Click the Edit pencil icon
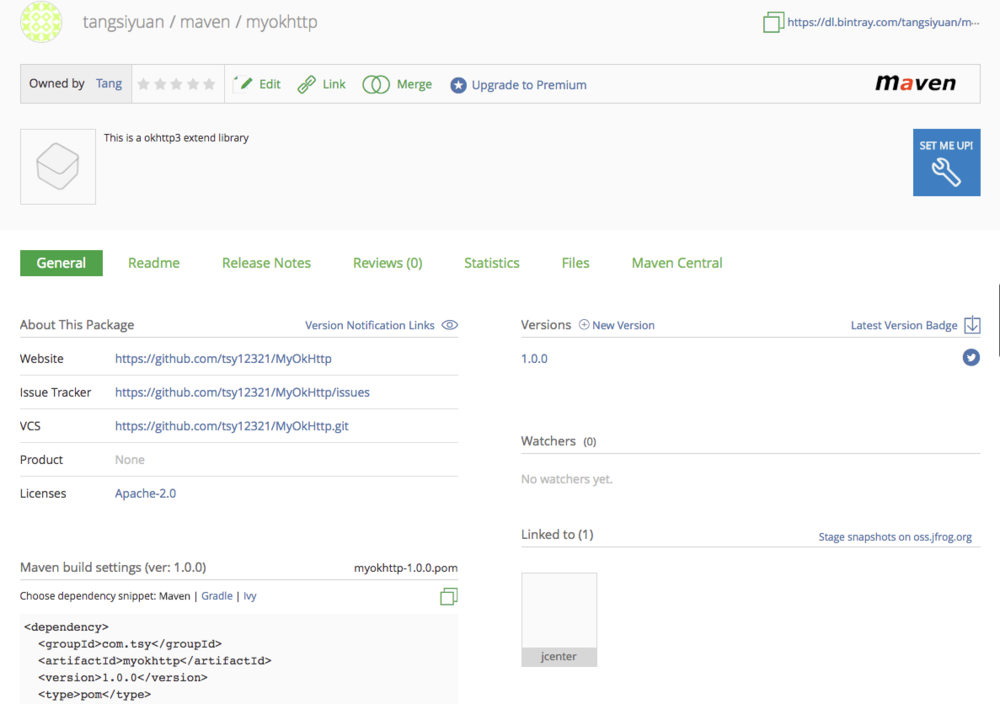The width and height of the screenshot is (1000, 704). click(x=242, y=84)
